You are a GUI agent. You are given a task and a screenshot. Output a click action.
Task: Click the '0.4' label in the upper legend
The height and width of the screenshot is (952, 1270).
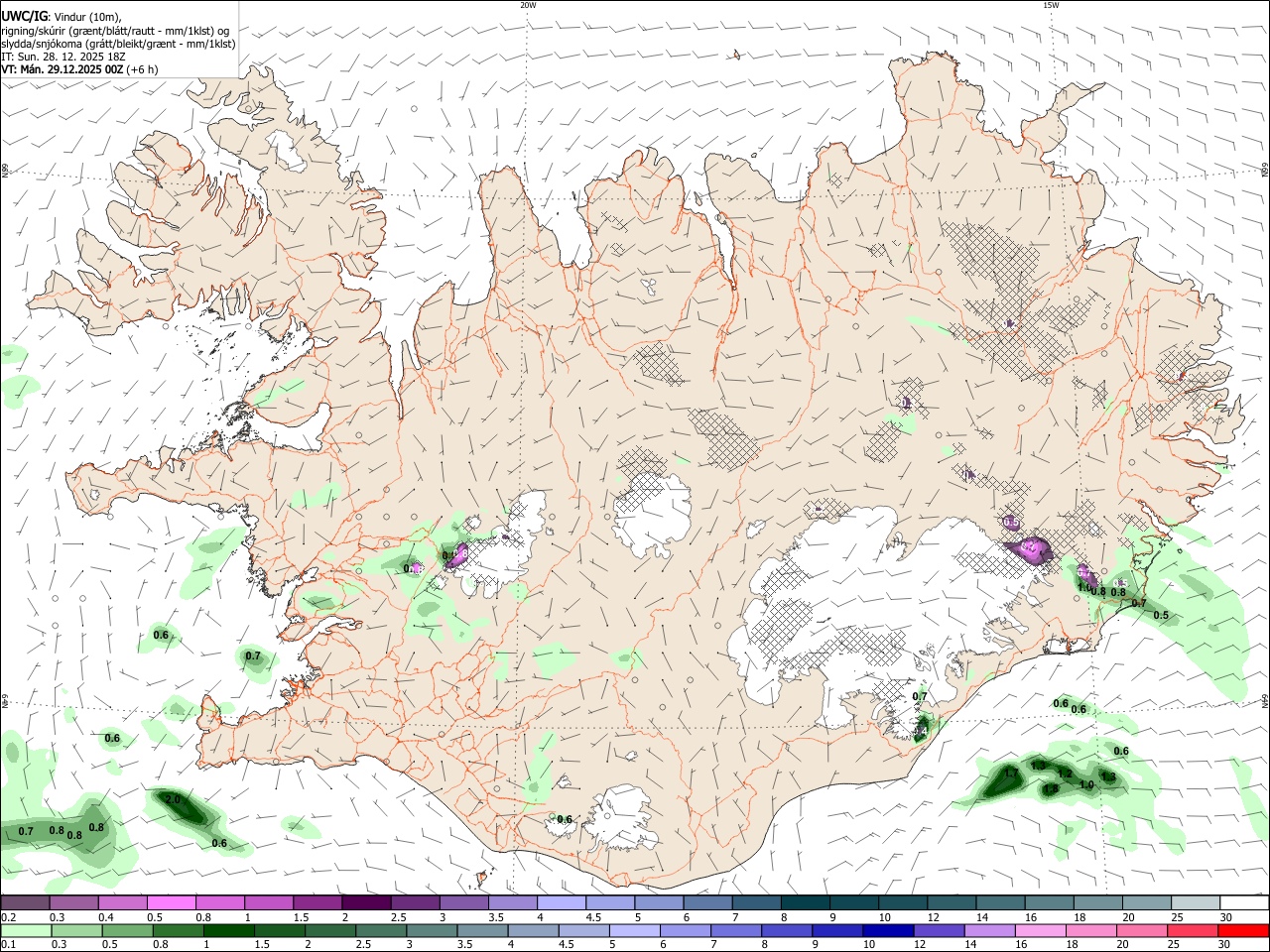click(x=106, y=917)
